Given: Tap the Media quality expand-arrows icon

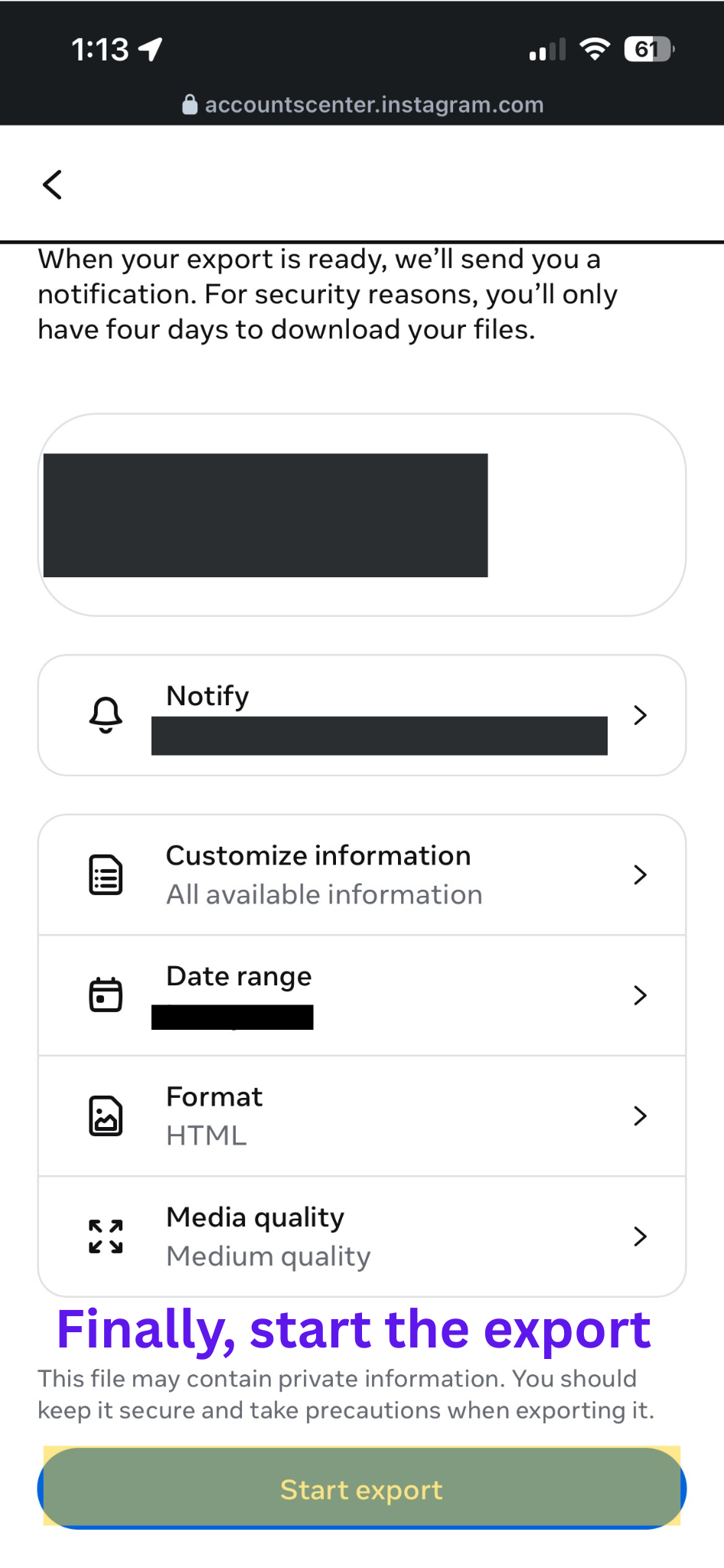Looking at the screenshot, I should point(106,1236).
